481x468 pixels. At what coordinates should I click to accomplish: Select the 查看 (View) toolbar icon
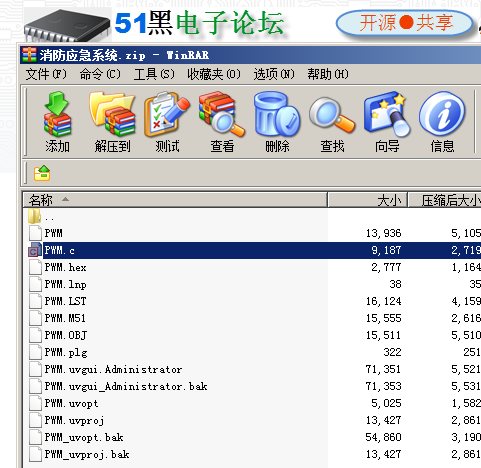coord(222,122)
